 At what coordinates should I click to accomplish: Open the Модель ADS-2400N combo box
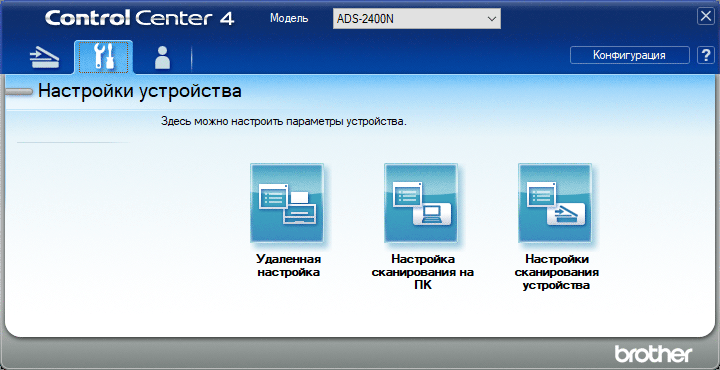click(x=416, y=19)
